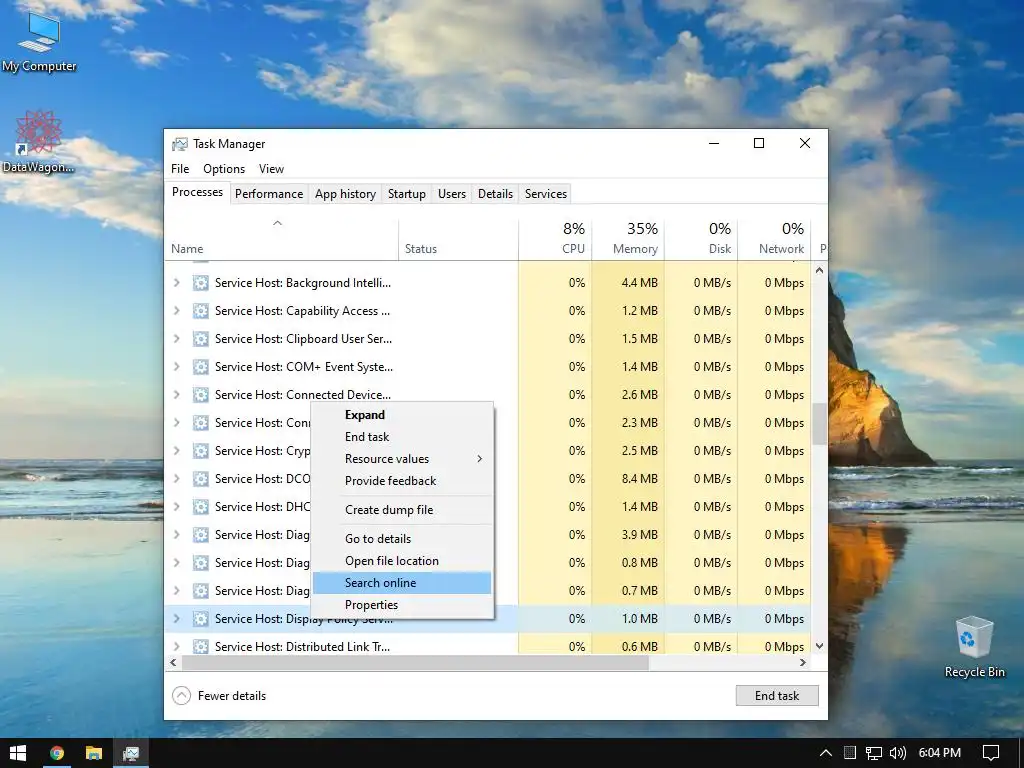
Task: Sort by the Memory column header
Action: [628, 238]
